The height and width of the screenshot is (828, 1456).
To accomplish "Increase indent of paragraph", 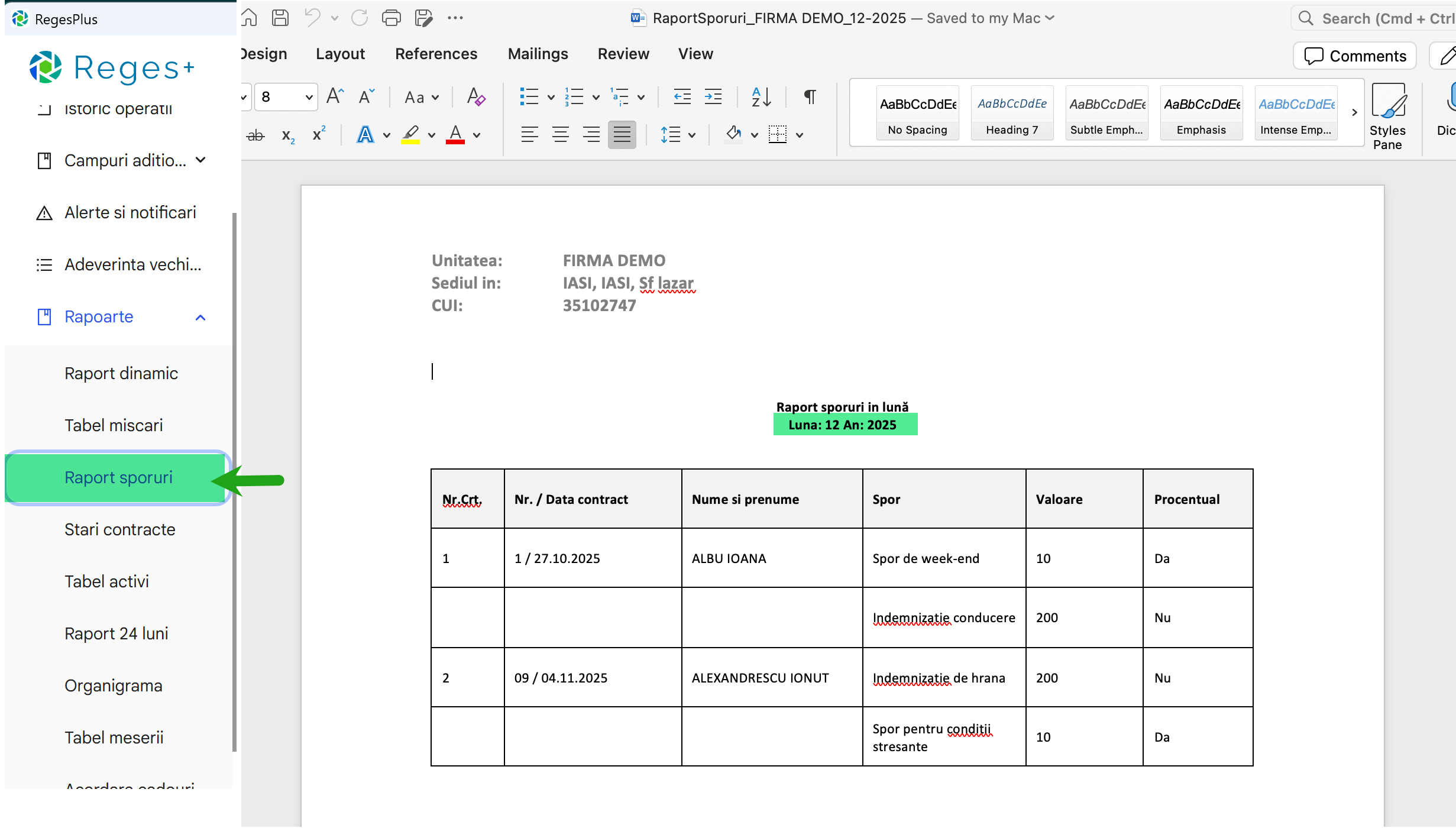I will [x=713, y=97].
